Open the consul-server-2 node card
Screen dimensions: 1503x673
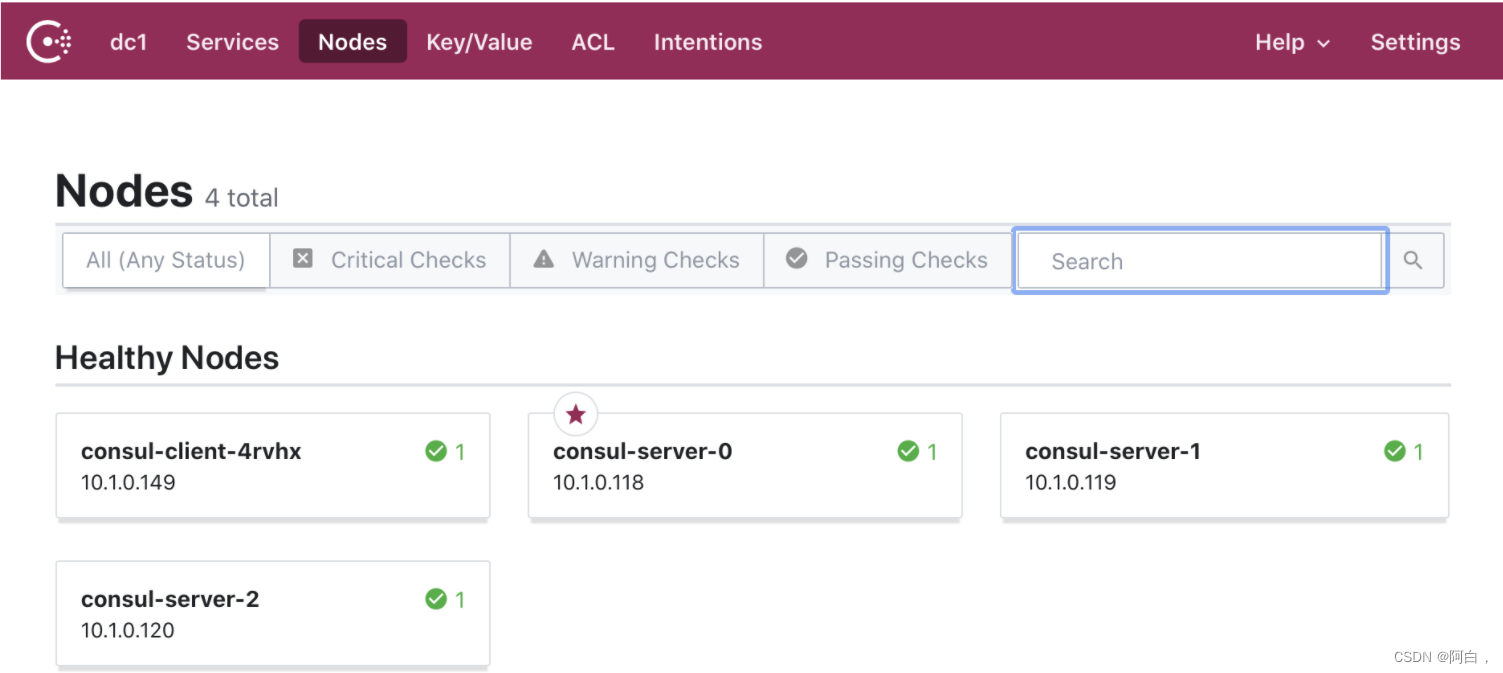pyautogui.click(x=273, y=613)
